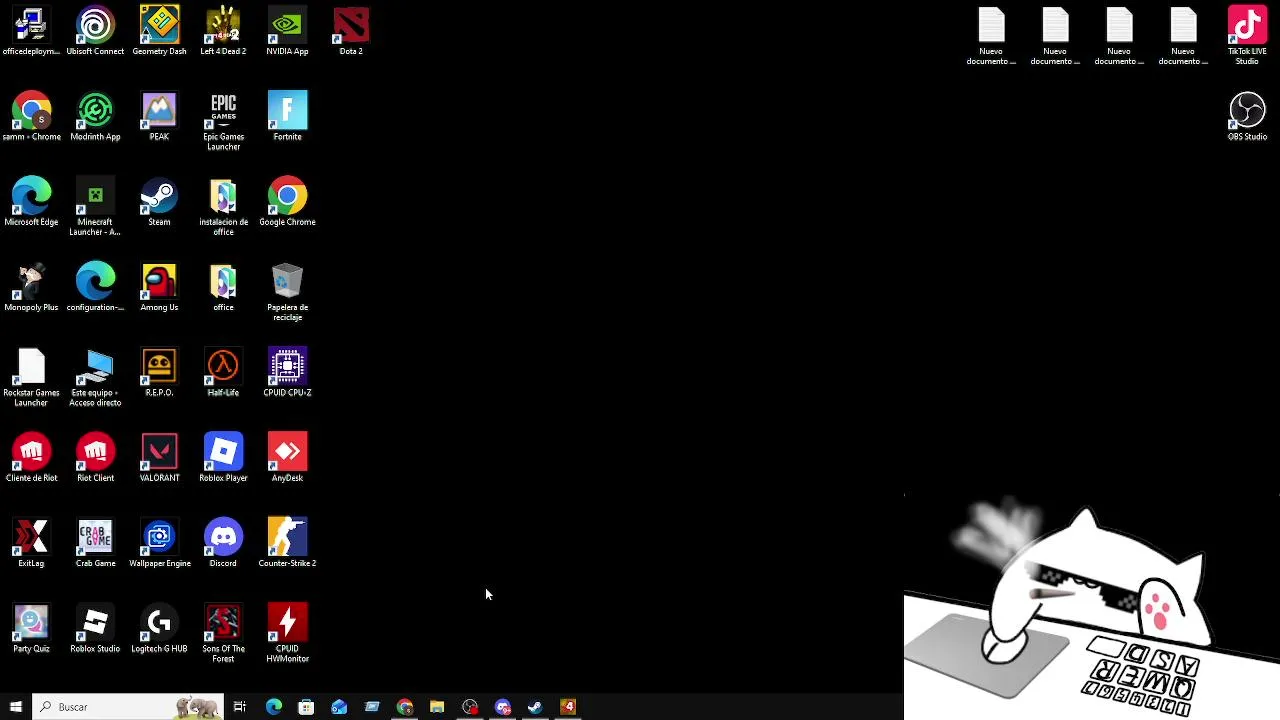The height and width of the screenshot is (720, 1280).
Task: Select the Rockstar Games Launcher desktop icon
Action: (x=31, y=378)
